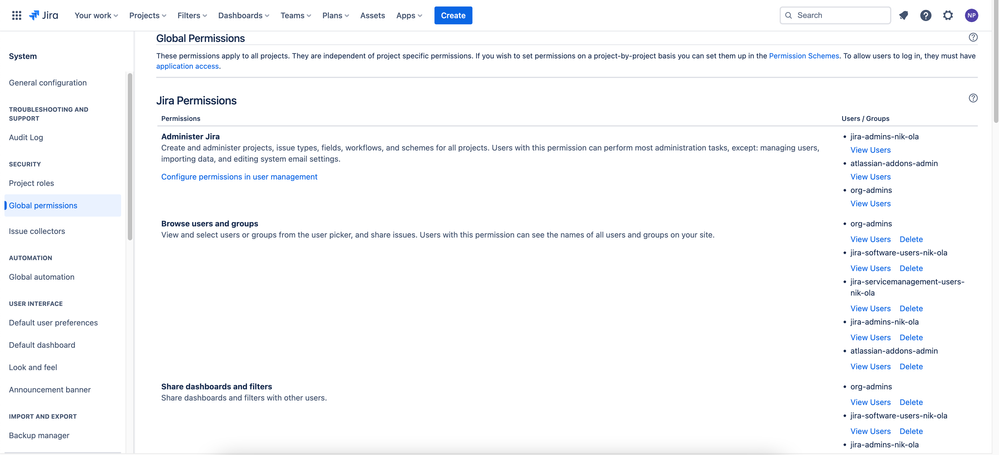The height and width of the screenshot is (455, 999).
Task: Open Global automation in the sidebar
Action: 41,277
